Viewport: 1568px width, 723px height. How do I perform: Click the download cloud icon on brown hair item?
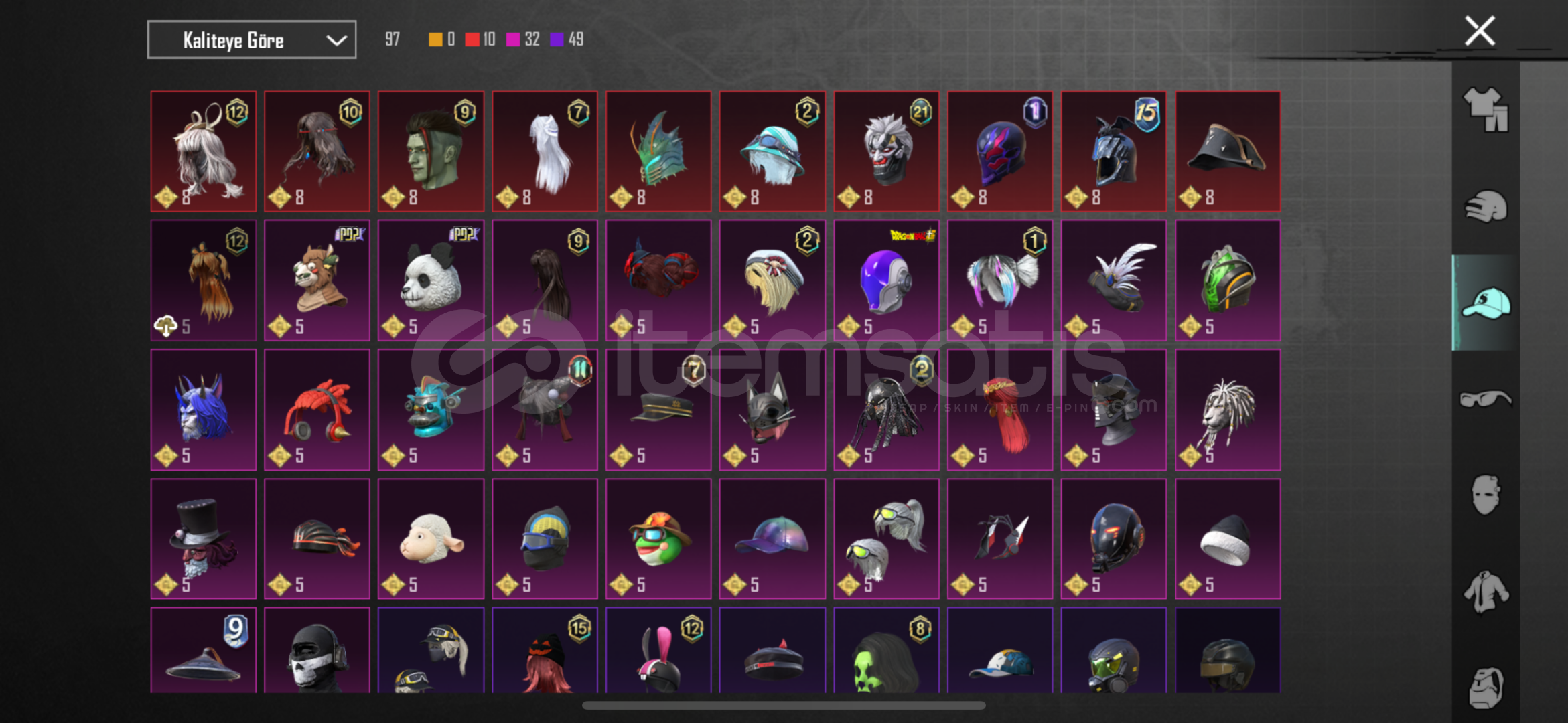click(165, 326)
